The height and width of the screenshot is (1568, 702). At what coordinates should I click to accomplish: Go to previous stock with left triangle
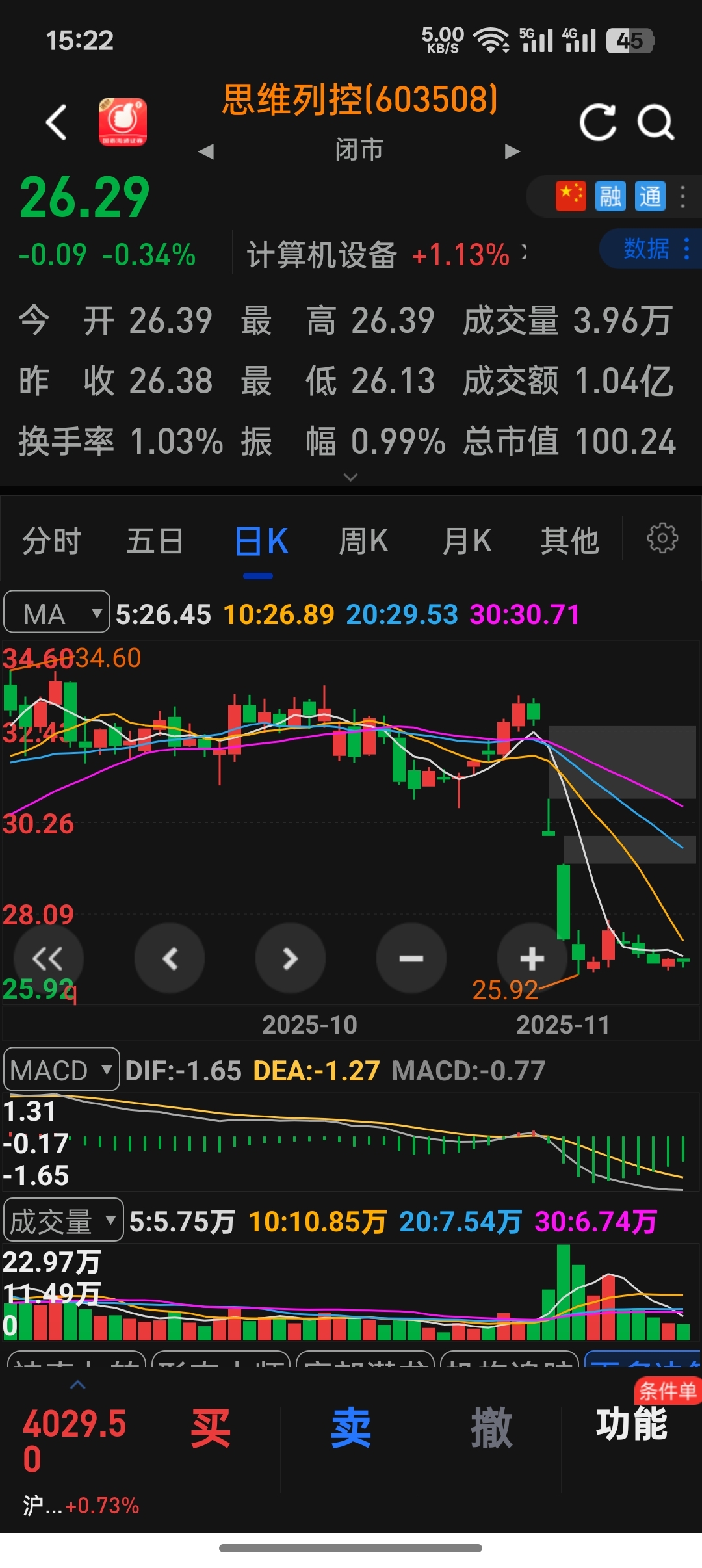click(x=206, y=151)
